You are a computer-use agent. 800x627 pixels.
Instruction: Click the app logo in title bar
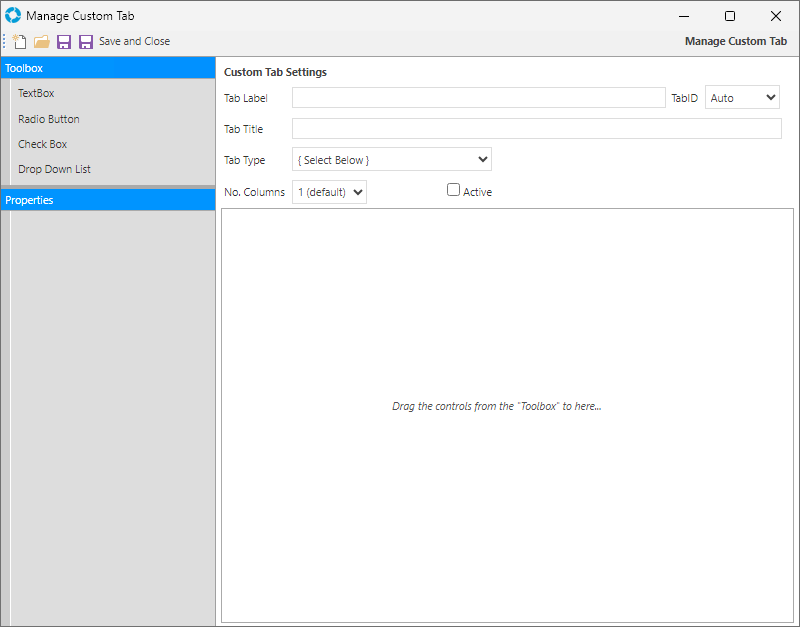tap(13, 16)
